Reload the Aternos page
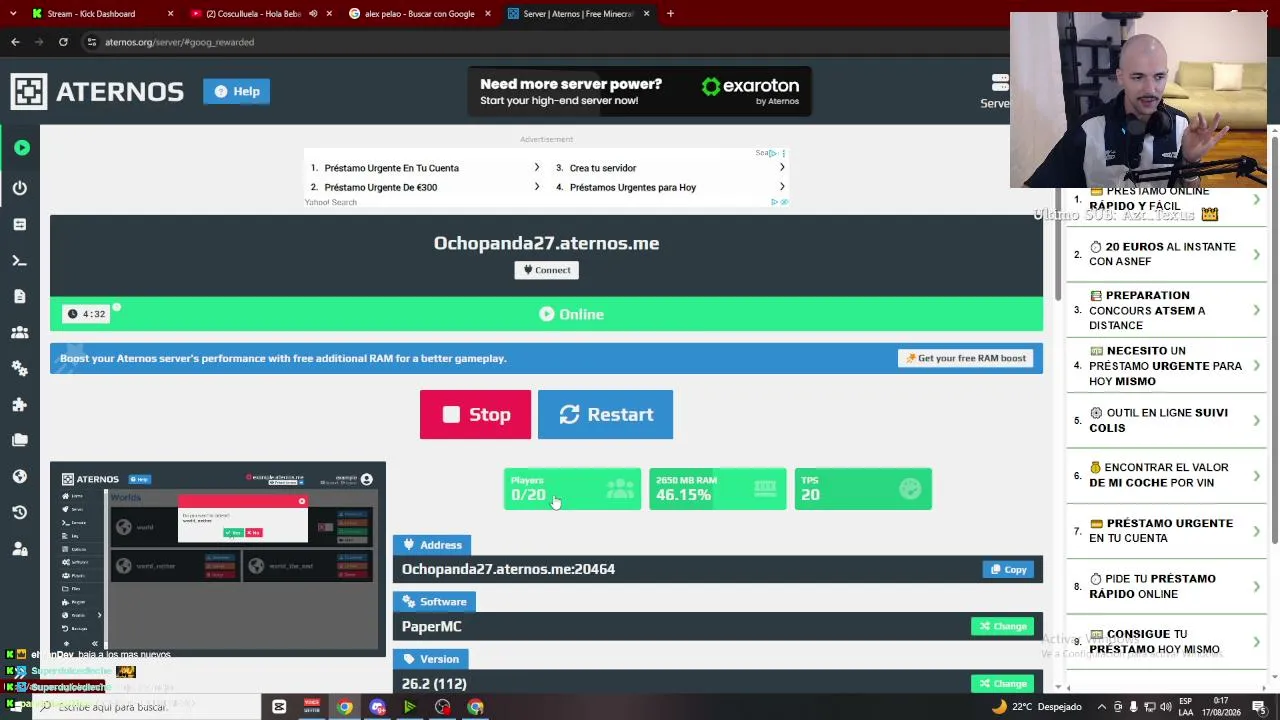The height and width of the screenshot is (720, 1280). pos(63,42)
